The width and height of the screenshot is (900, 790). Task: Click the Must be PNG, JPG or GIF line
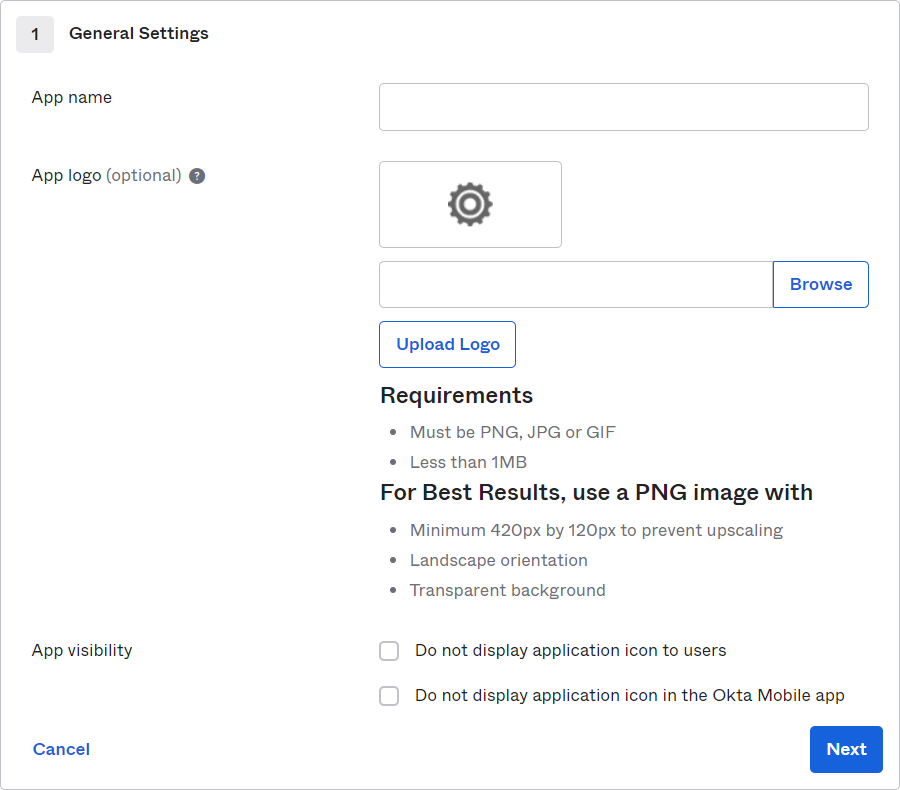(513, 432)
